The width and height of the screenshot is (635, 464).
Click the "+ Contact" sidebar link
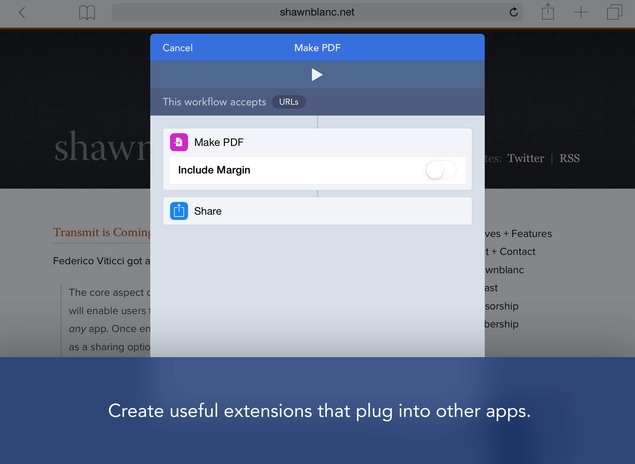point(513,252)
